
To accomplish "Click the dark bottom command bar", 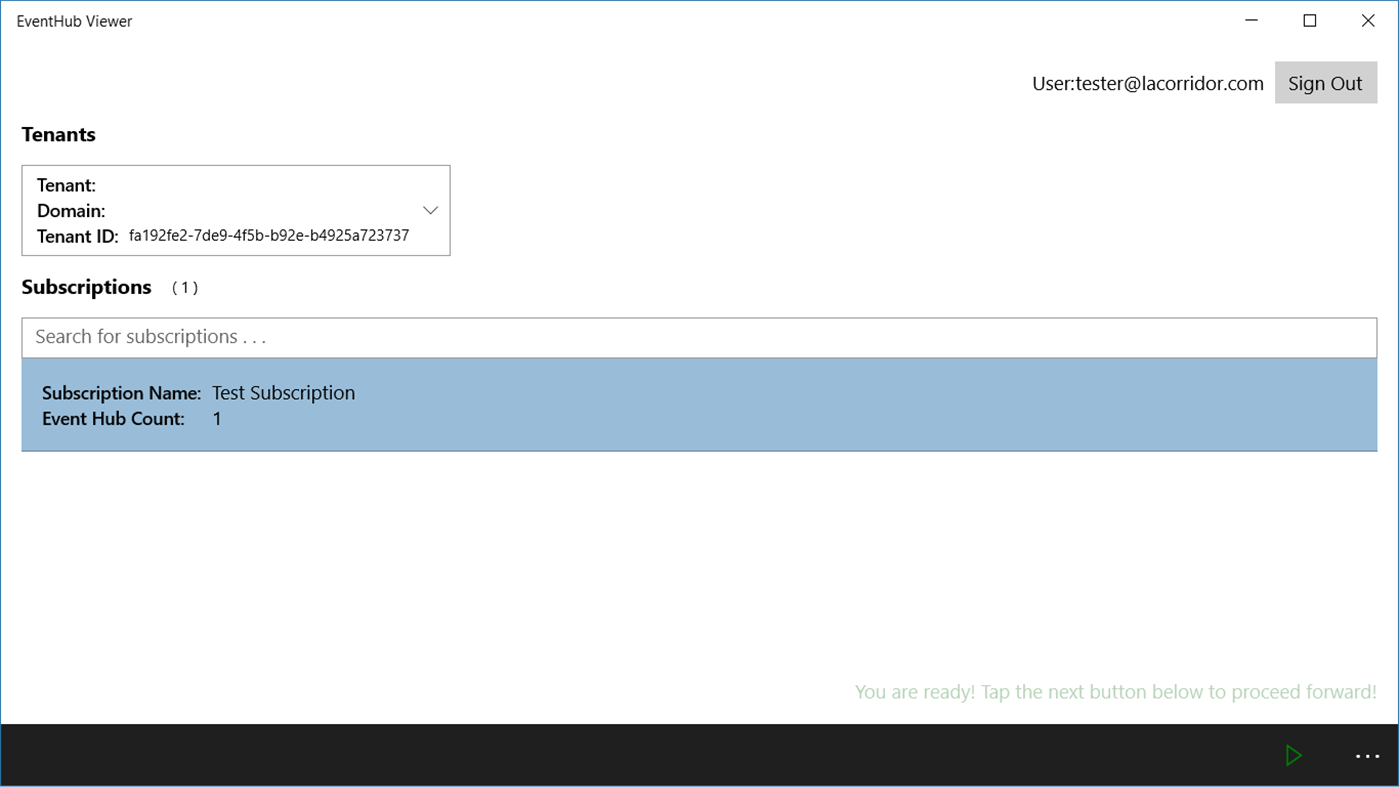I will pyautogui.click(x=600, y=755).
